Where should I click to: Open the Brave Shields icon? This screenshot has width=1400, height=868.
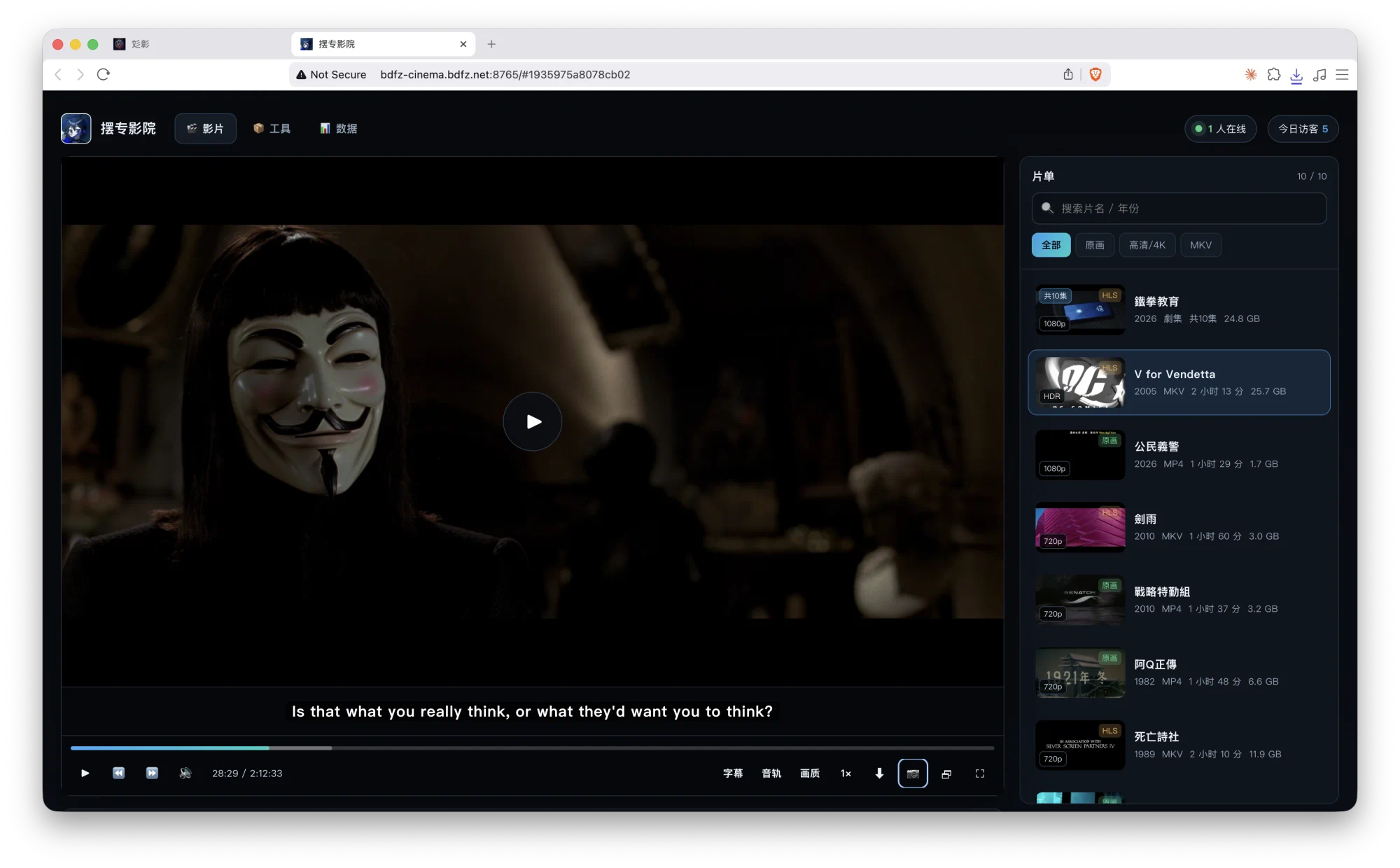(x=1095, y=75)
